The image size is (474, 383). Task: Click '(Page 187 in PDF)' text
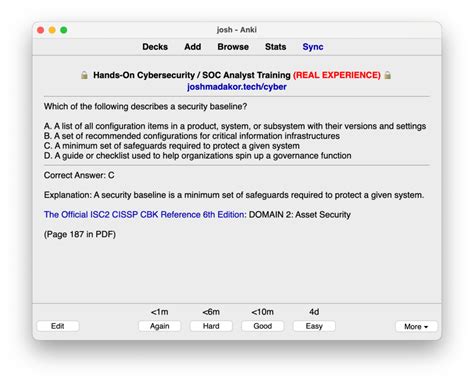(80, 234)
